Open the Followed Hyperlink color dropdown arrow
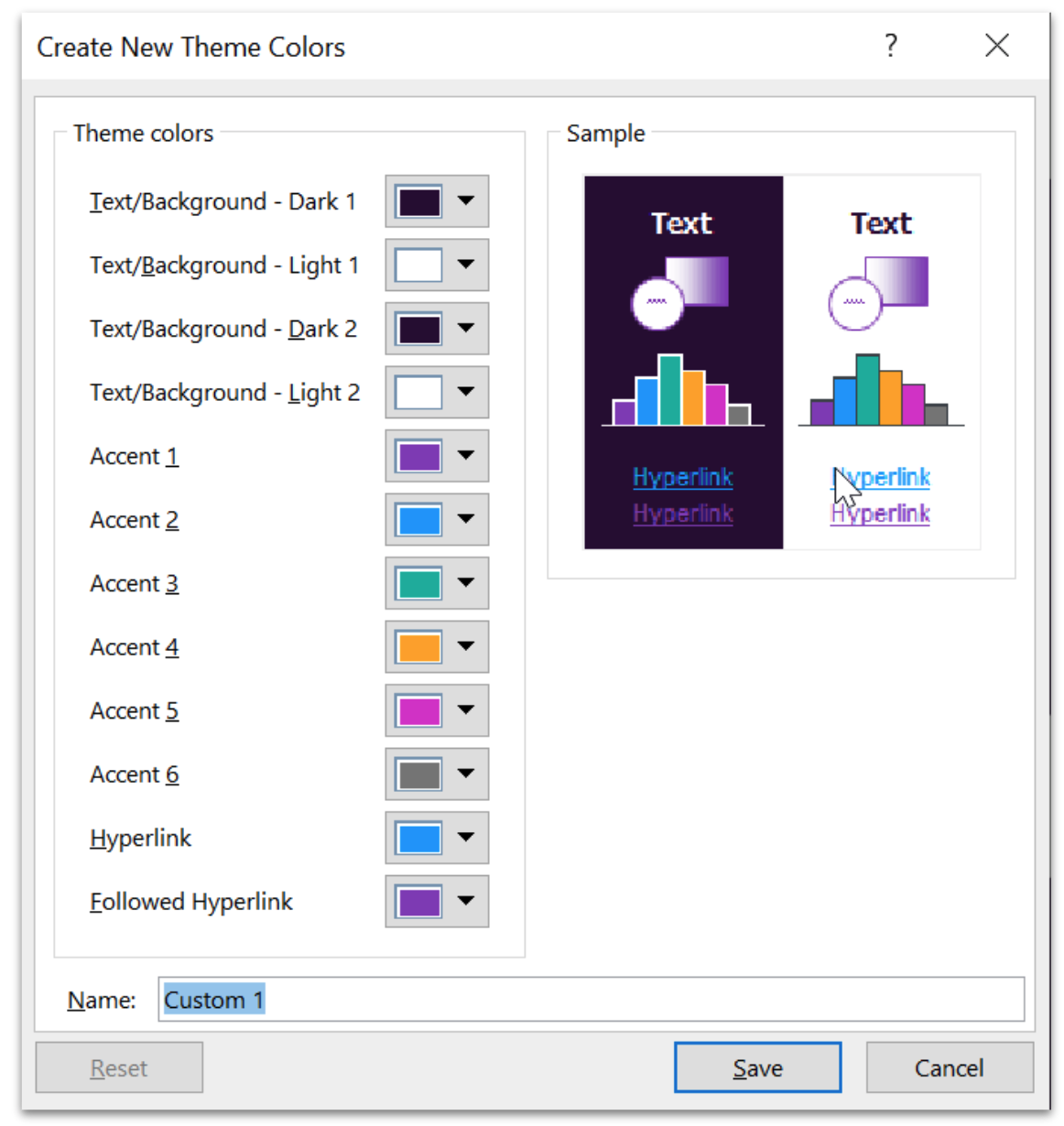The height and width of the screenshot is (1126, 1064). tap(466, 901)
